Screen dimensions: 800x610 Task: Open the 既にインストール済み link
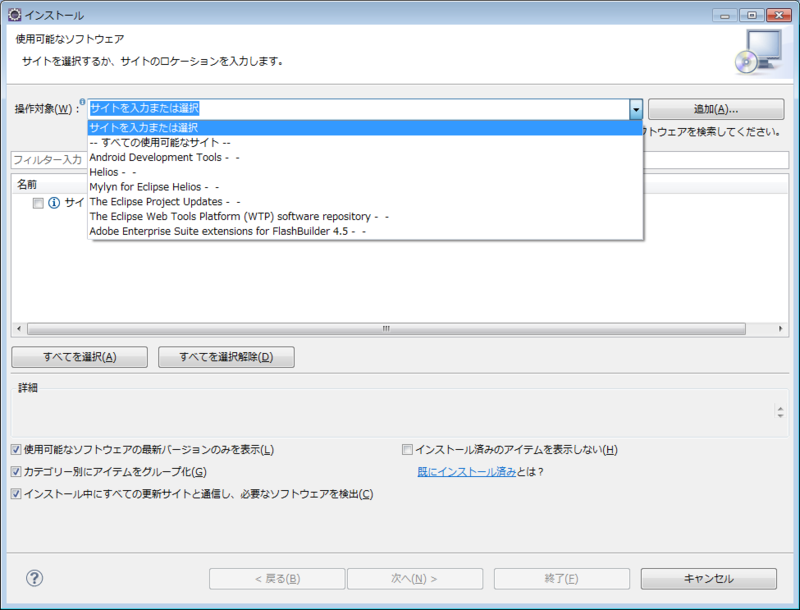[x=466, y=472]
